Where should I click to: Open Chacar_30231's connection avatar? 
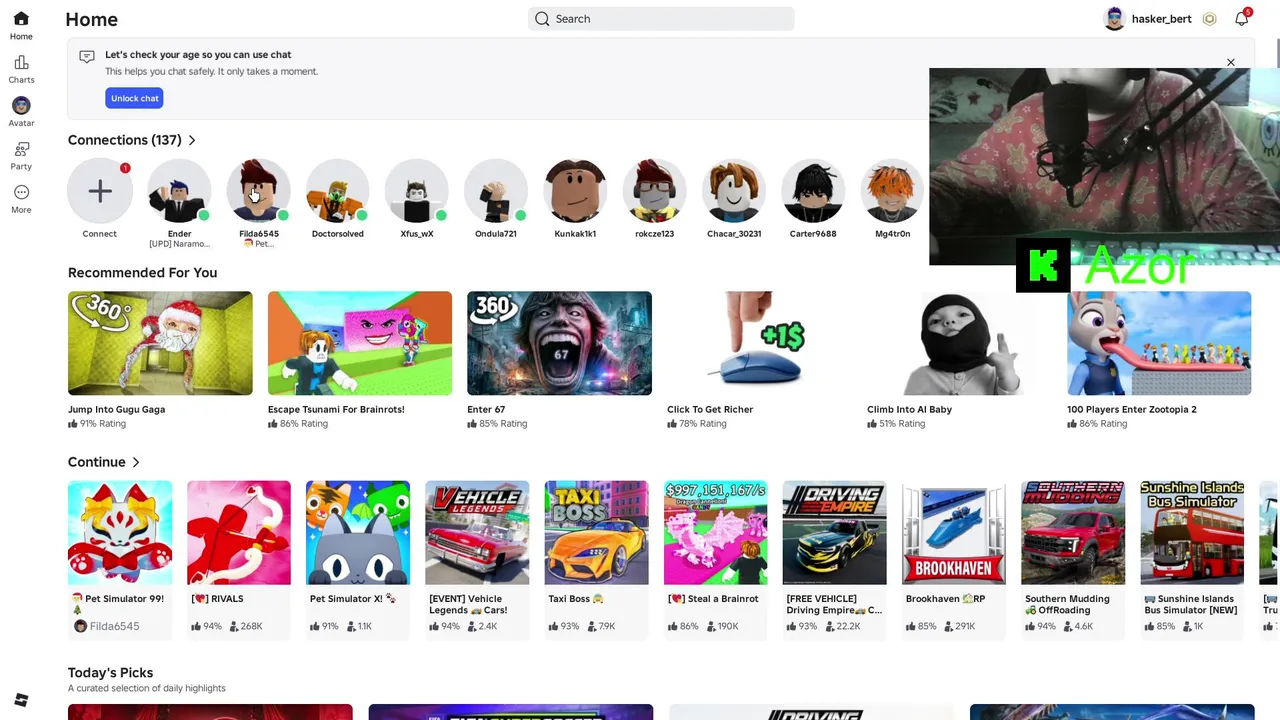tap(734, 190)
